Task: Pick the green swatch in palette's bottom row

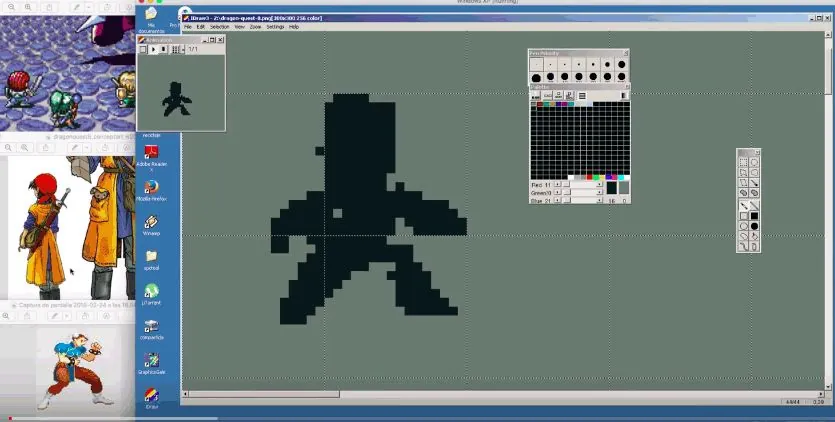Action: 596,177
